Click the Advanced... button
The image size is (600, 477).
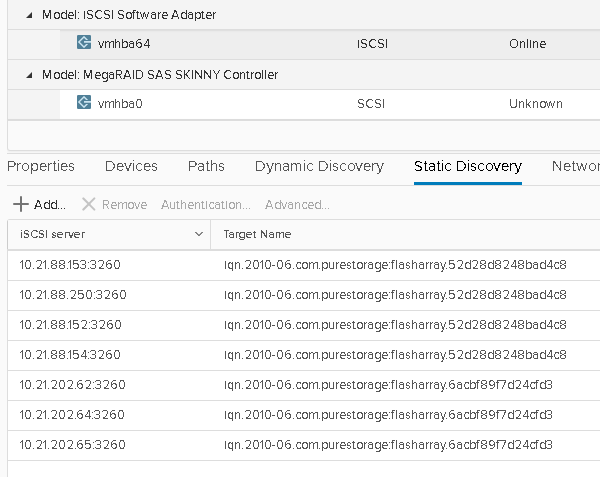[297, 205]
